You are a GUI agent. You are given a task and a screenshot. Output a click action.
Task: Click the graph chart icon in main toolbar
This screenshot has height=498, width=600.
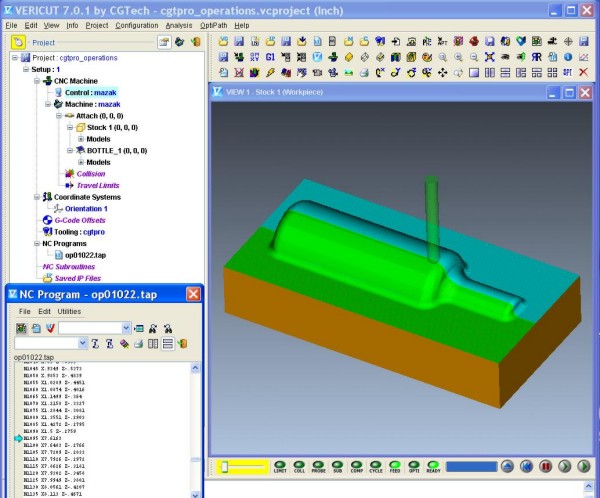(584, 57)
